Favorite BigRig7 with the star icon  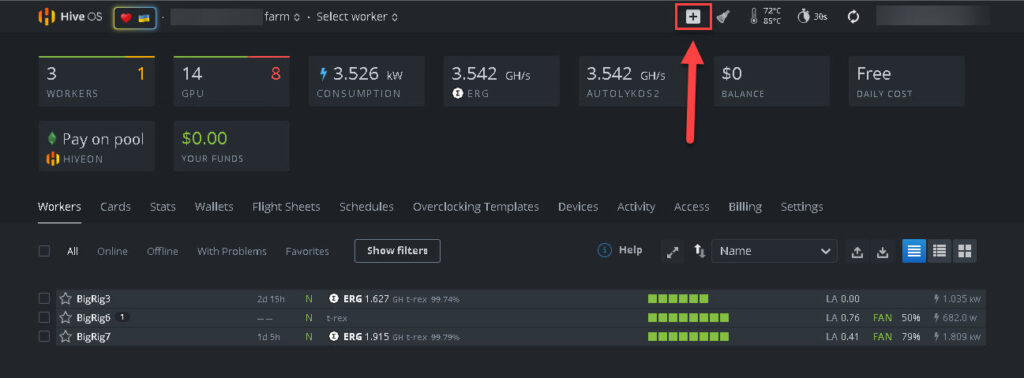point(65,337)
